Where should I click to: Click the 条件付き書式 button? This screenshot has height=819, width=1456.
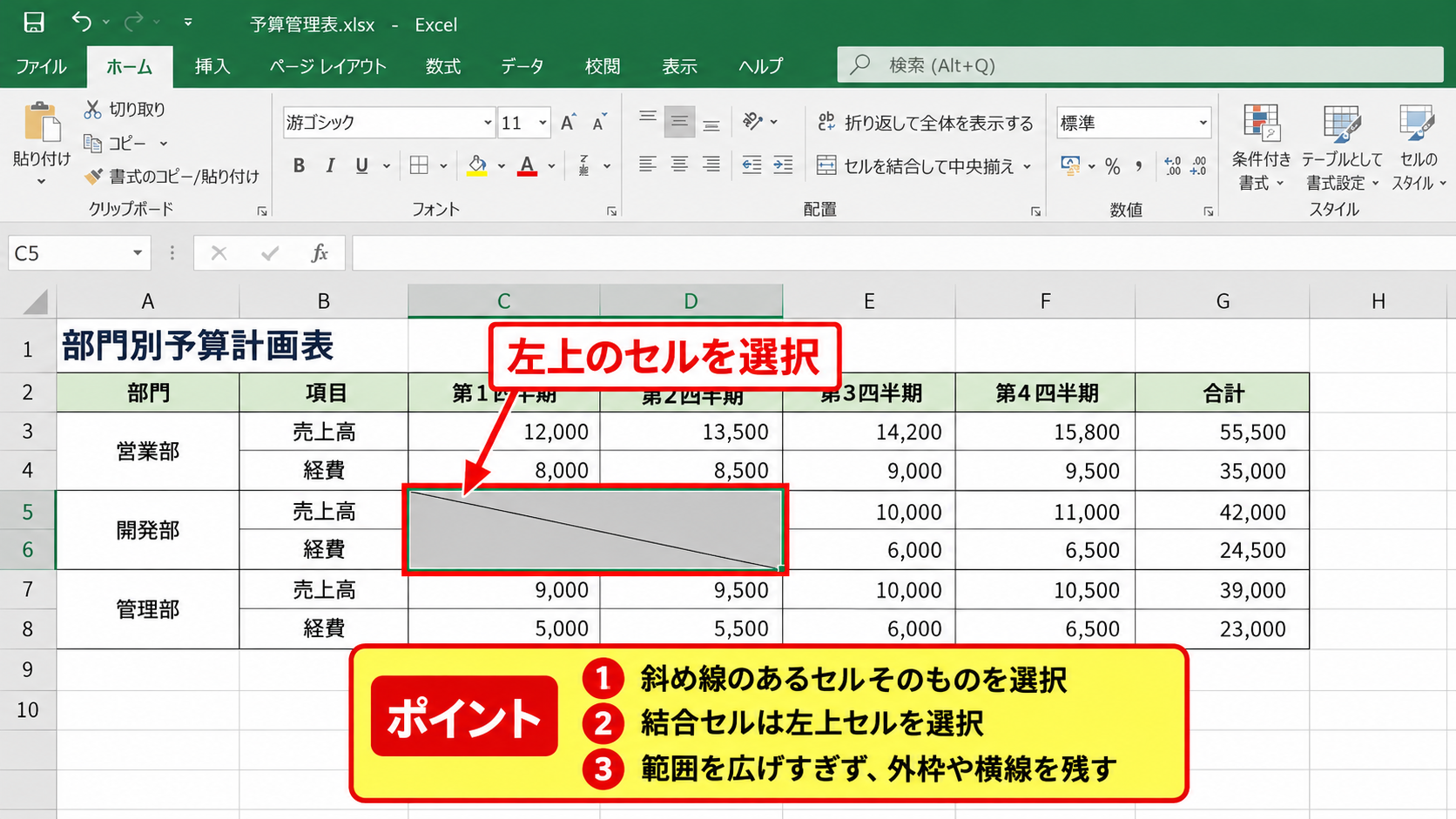(x=1260, y=146)
